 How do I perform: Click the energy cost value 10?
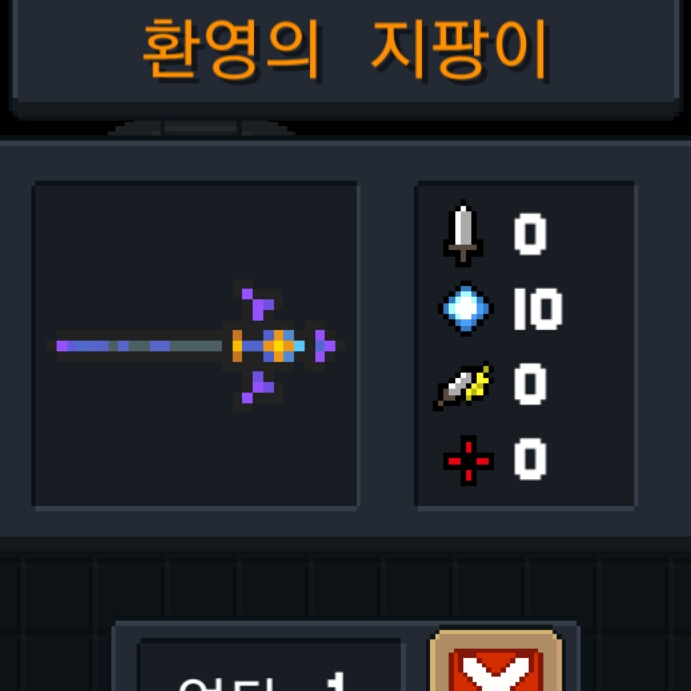coord(538,309)
